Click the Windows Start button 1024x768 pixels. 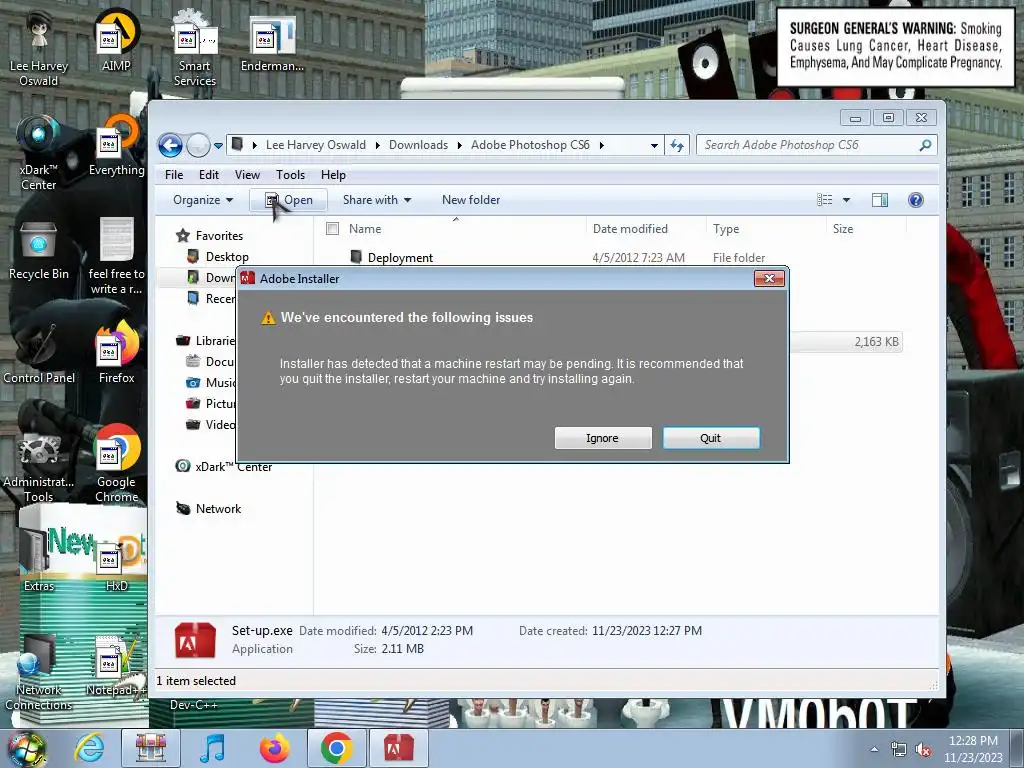point(27,749)
